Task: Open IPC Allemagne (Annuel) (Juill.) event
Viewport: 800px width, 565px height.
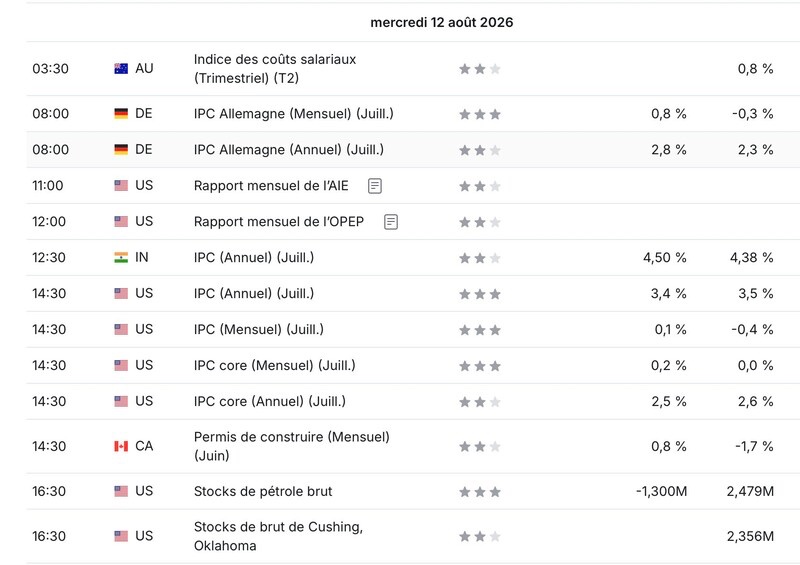Action: (x=289, y=150)
